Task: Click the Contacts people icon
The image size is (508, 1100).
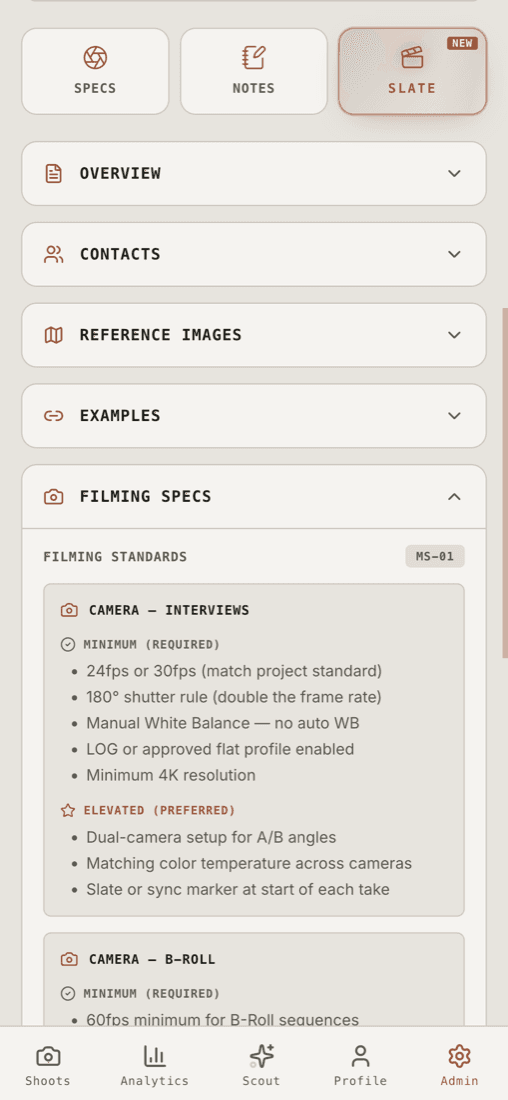Action: point(53,254)
